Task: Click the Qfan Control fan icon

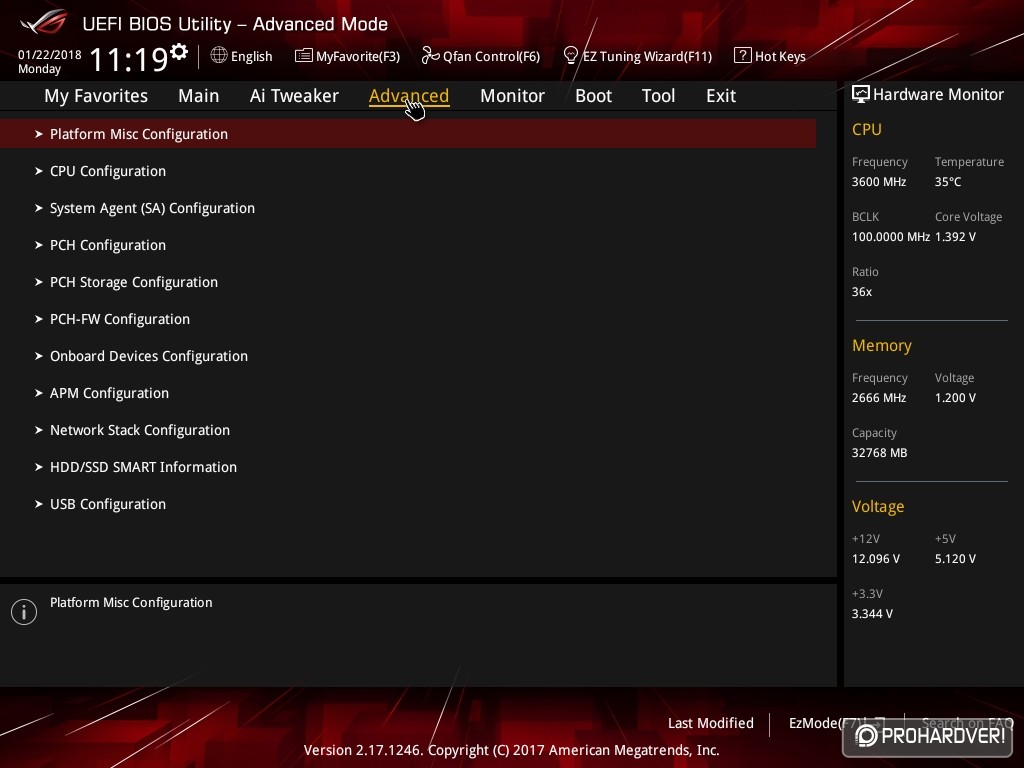Action: coord(430,56)
